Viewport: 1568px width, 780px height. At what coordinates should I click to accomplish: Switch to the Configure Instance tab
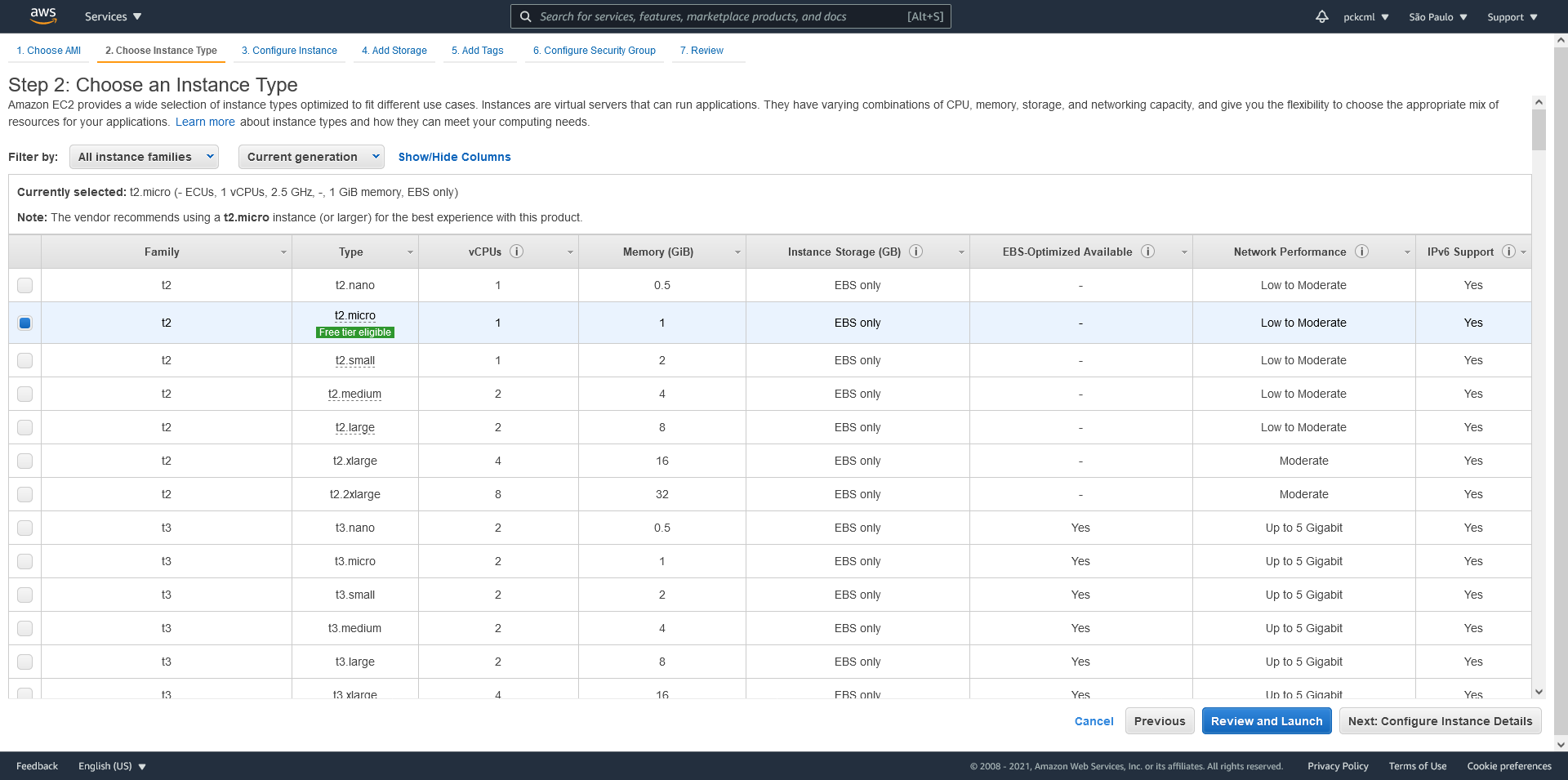click(289, 51)
